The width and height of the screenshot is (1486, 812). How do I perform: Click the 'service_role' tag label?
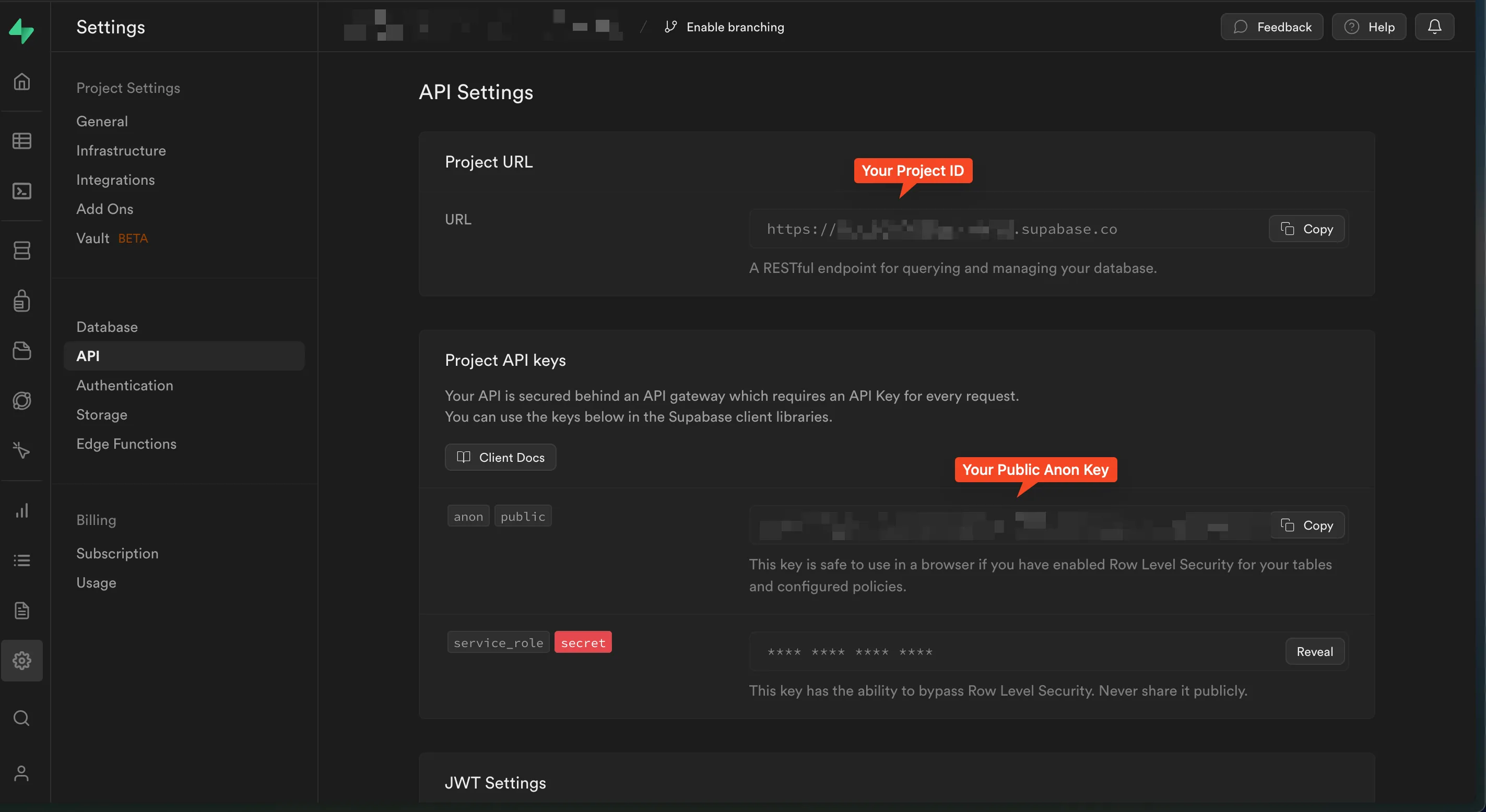pos(499,642)
